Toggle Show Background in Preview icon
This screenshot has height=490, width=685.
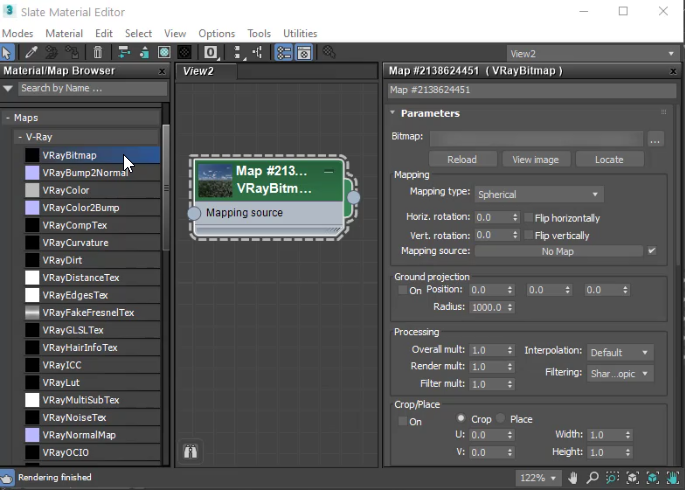click(x=184, y=53)
